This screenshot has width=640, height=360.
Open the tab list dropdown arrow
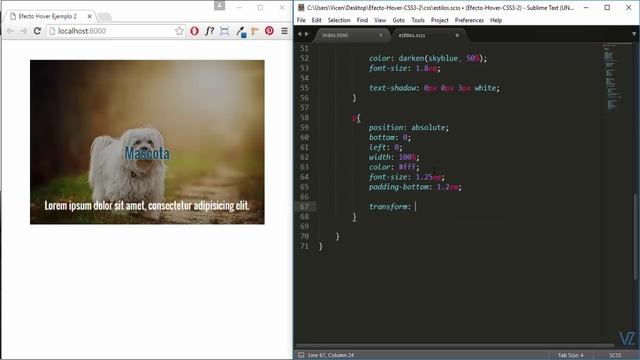[634, 34]
